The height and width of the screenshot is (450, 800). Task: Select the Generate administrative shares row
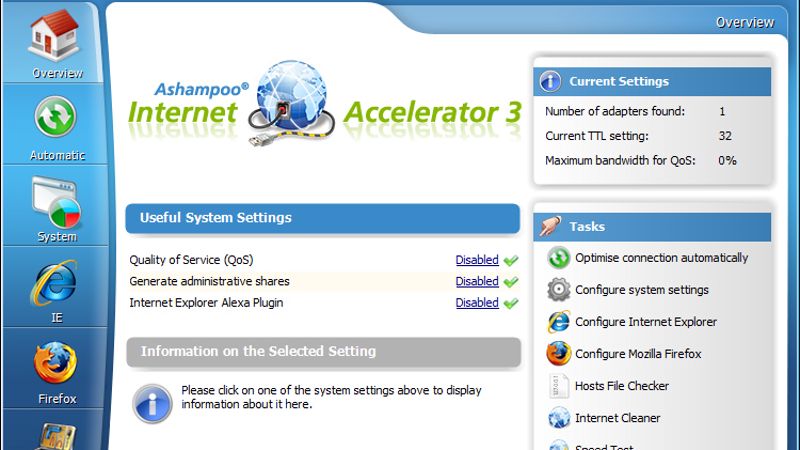pos(323,281)
